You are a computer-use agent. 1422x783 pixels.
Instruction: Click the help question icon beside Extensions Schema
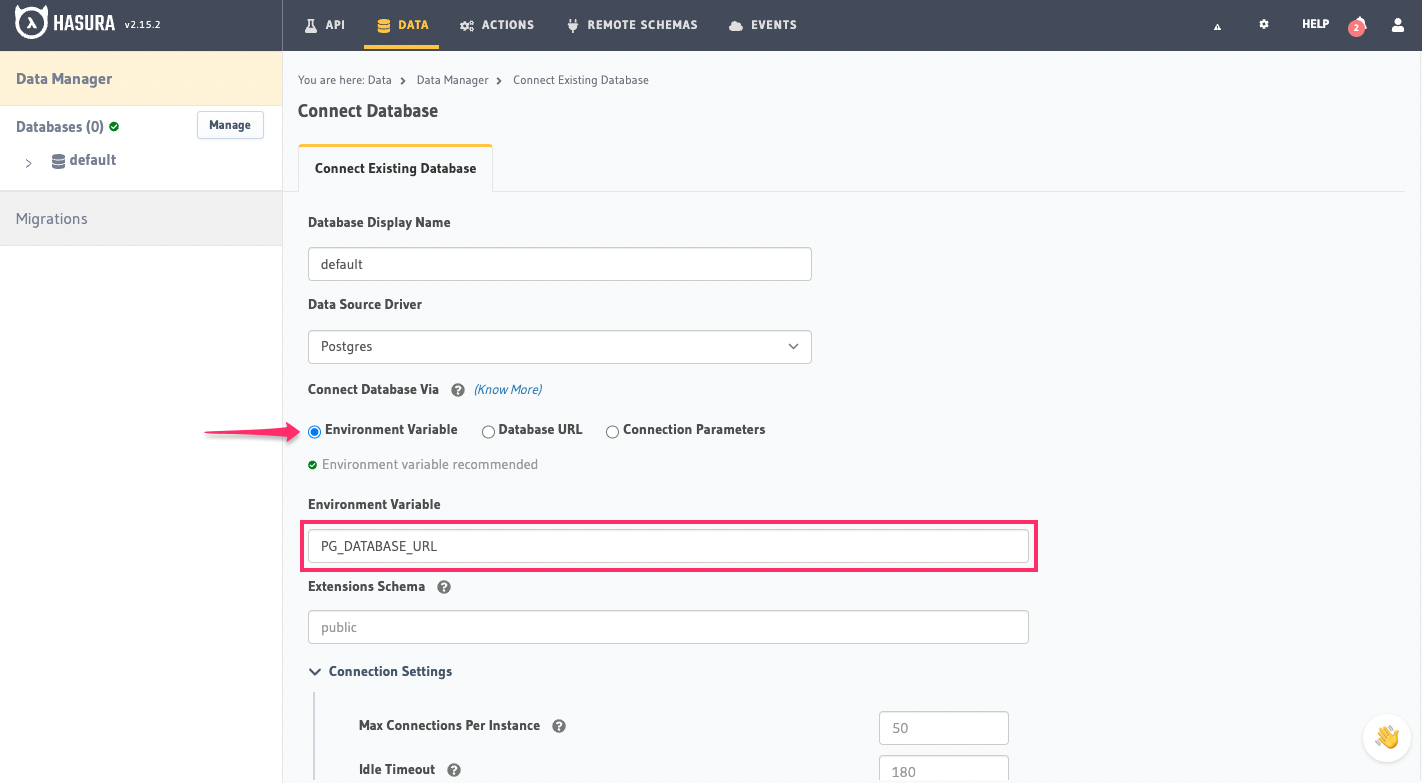point(443,587)
